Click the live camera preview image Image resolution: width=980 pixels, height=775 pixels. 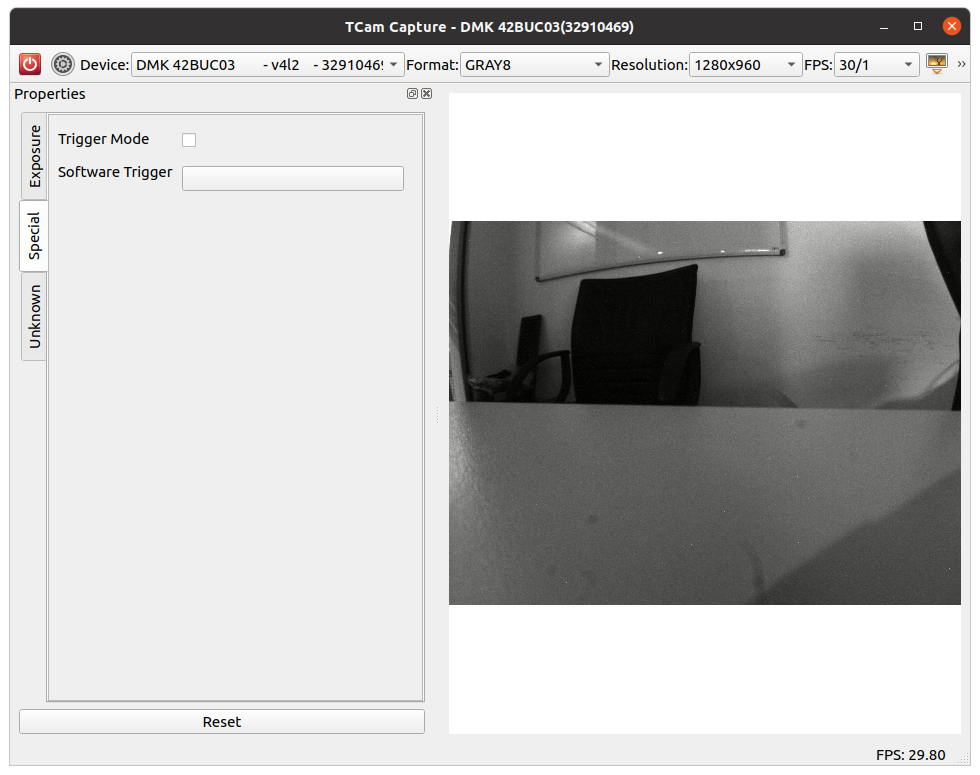tap(705, 412)
